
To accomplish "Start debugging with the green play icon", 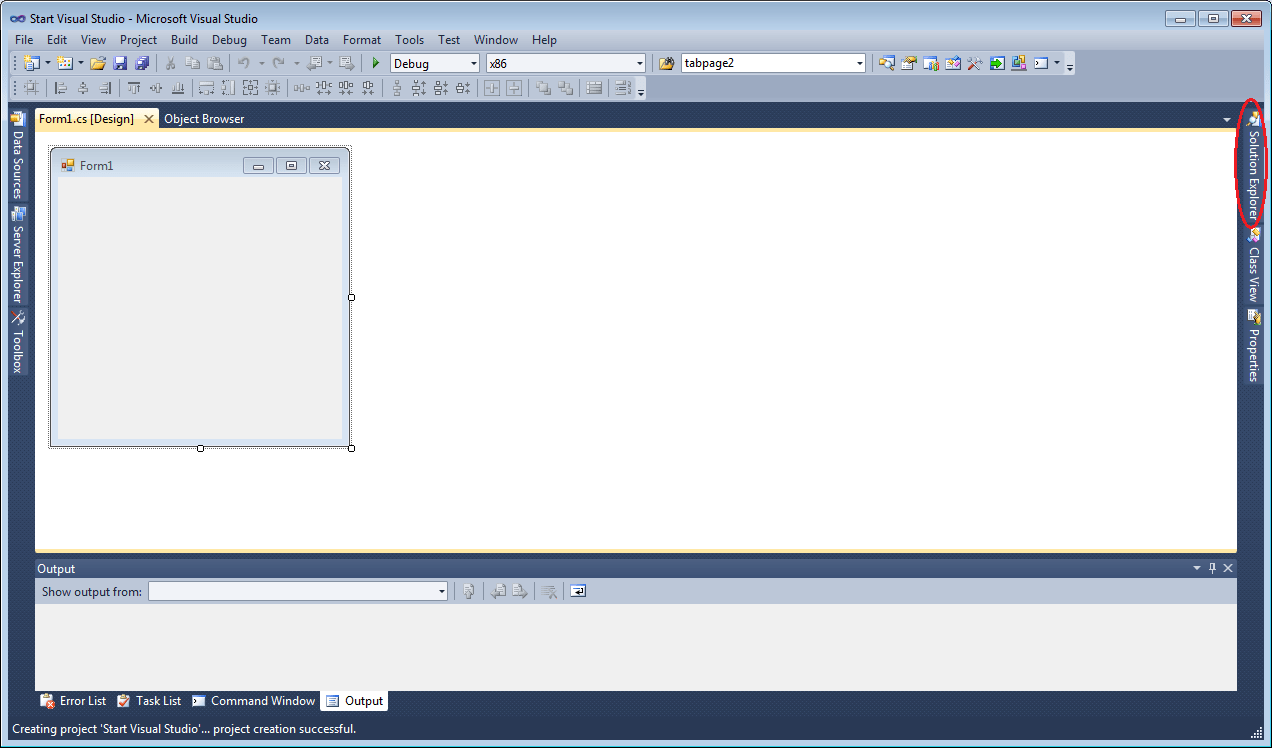I will click(x=375, y=63).
